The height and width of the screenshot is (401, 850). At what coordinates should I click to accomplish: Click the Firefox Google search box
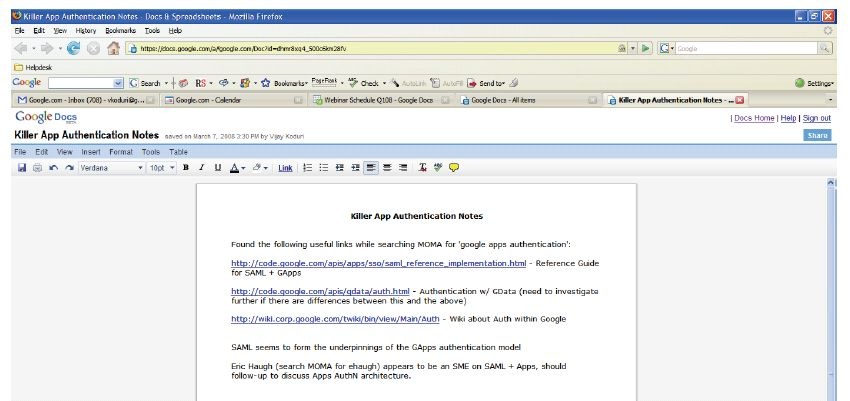(x=746, y=49)
